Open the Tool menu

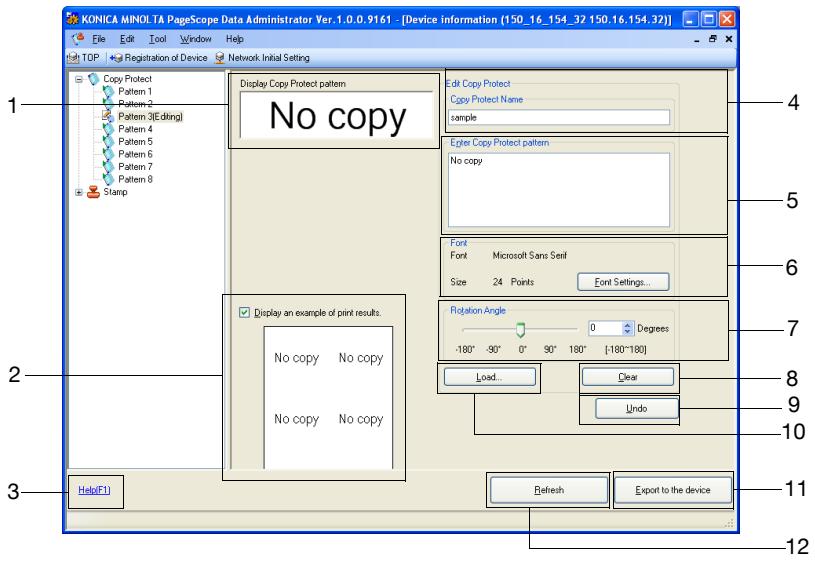click(x=157, y=39)
